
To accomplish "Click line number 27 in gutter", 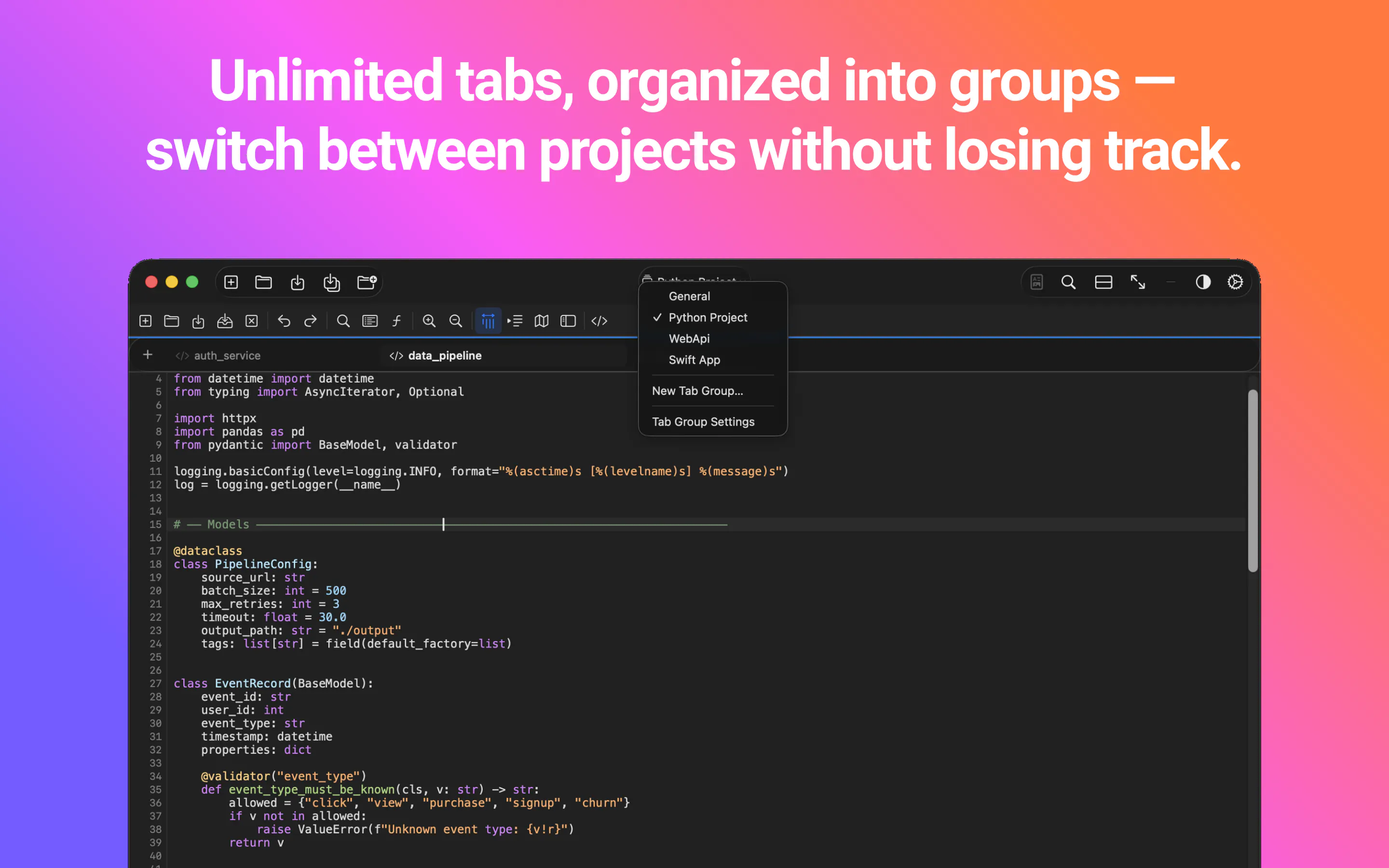I will point(156,684).
